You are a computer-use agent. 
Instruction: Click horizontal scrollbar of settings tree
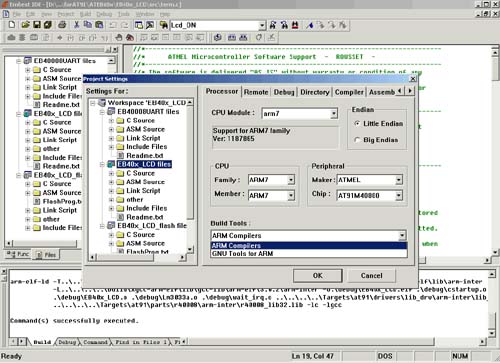[137, 257]
